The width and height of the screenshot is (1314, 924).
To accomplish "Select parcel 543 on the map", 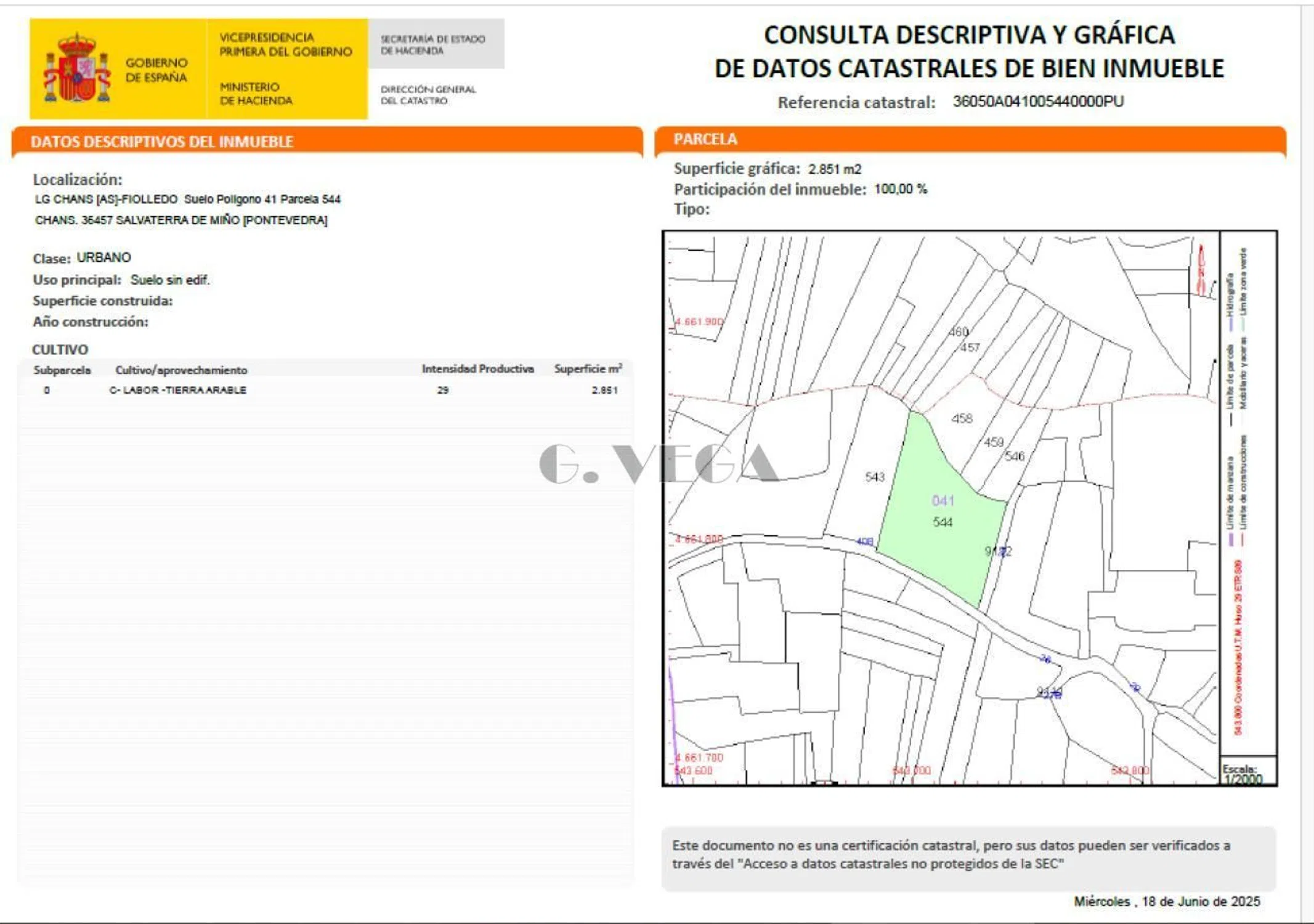I will [874, 477].
